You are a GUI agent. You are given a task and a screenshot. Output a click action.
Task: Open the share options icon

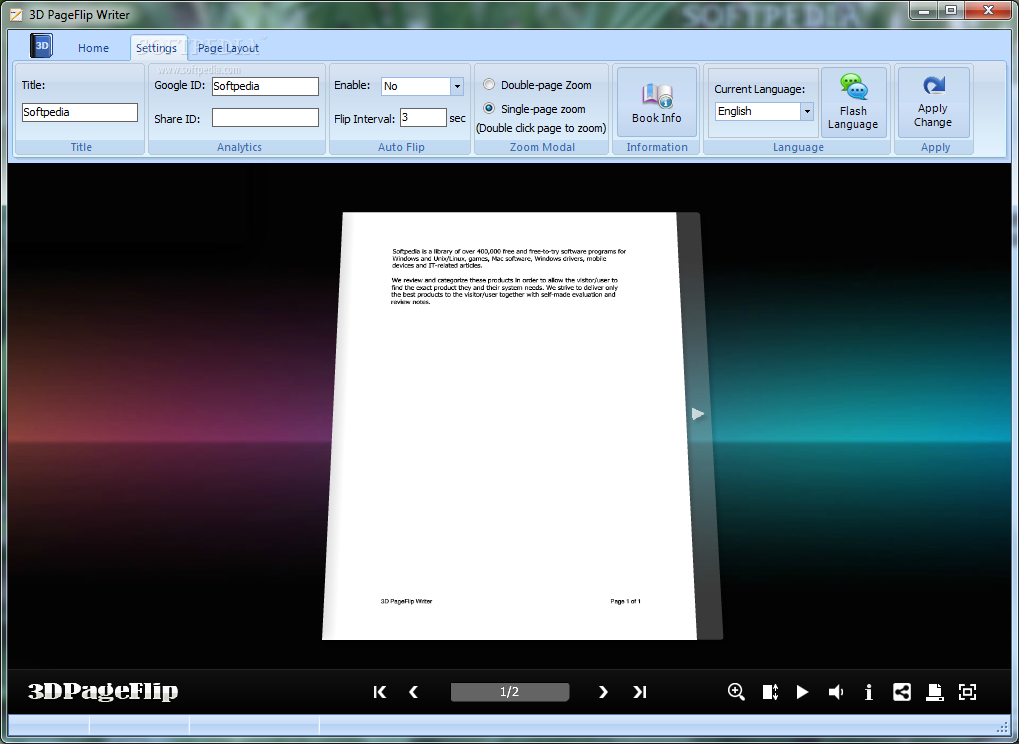(902, 692)
